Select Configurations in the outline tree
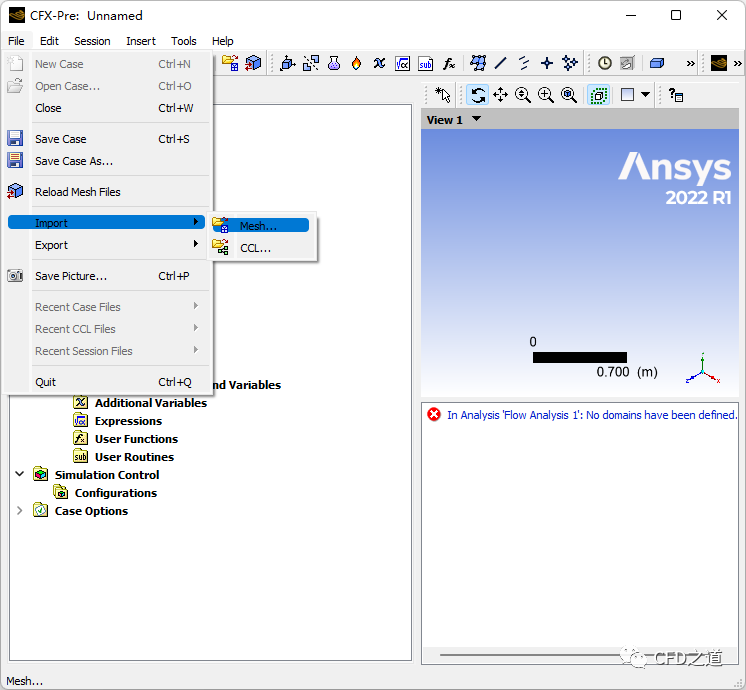 116,493
